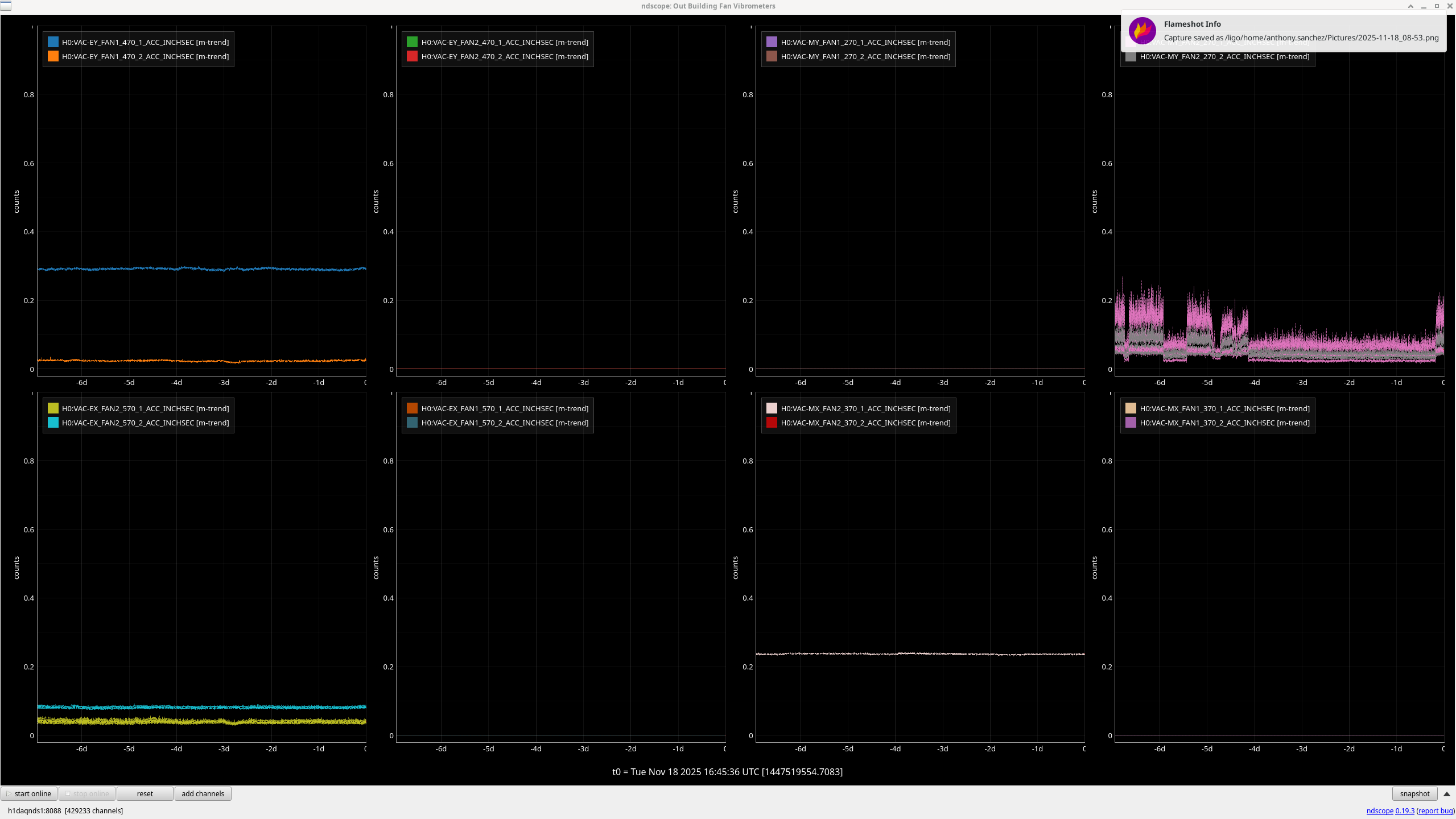1456x819 pixels.
Task: Select the MX_FAN1_370_2 legend label
Action: coord(1224,423)
